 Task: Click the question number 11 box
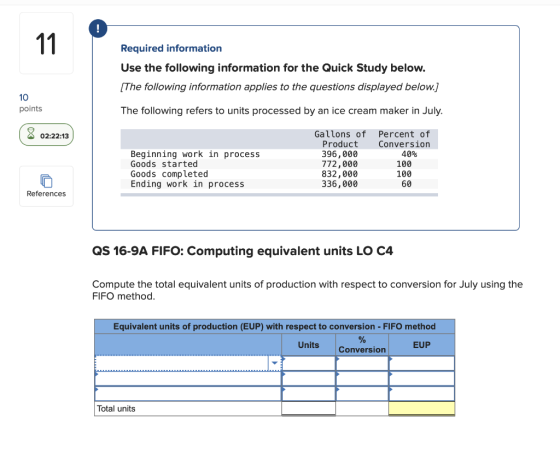click(x=46, y=43)
